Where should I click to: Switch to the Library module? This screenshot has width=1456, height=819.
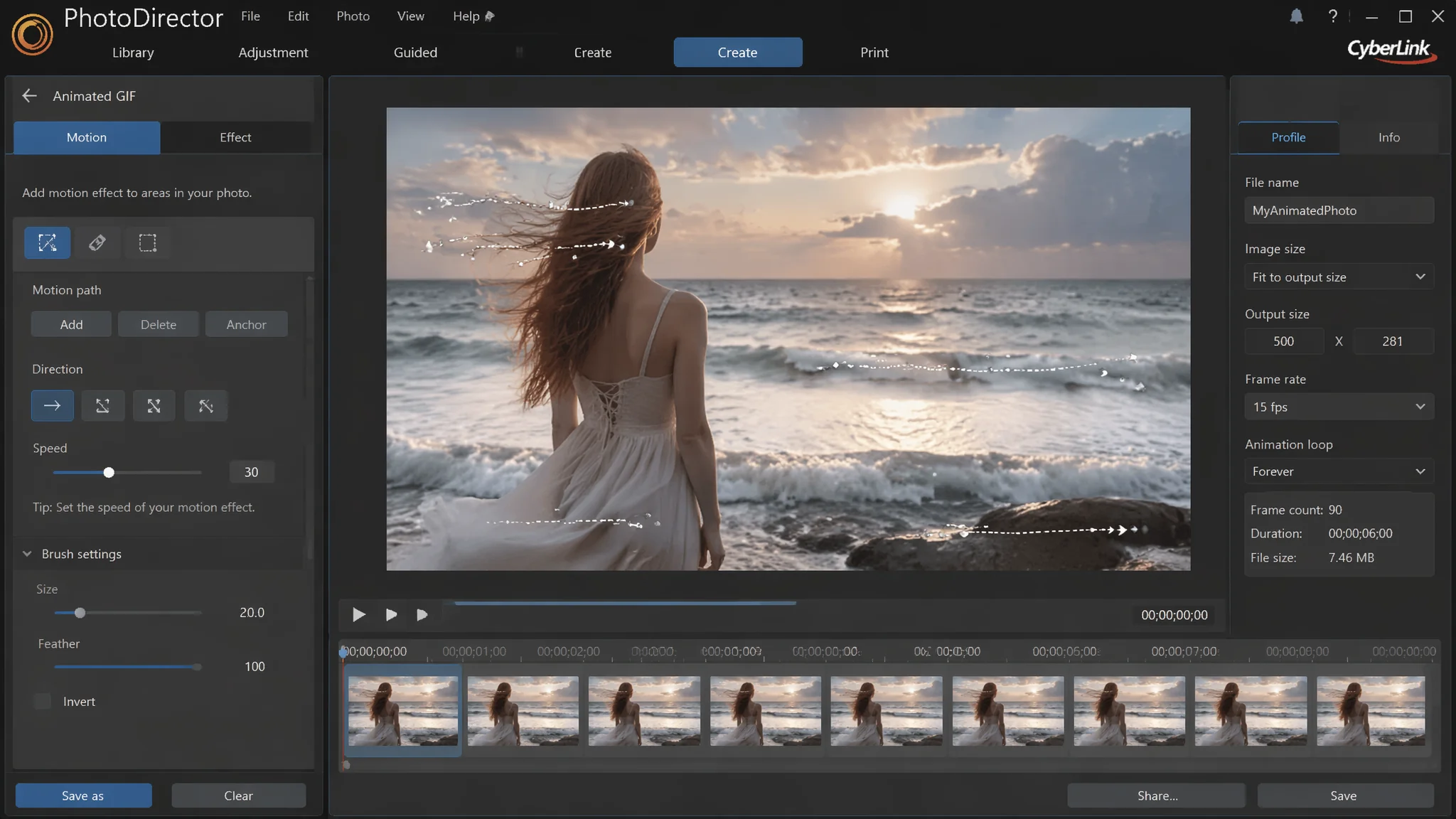[x=133, y=52]
